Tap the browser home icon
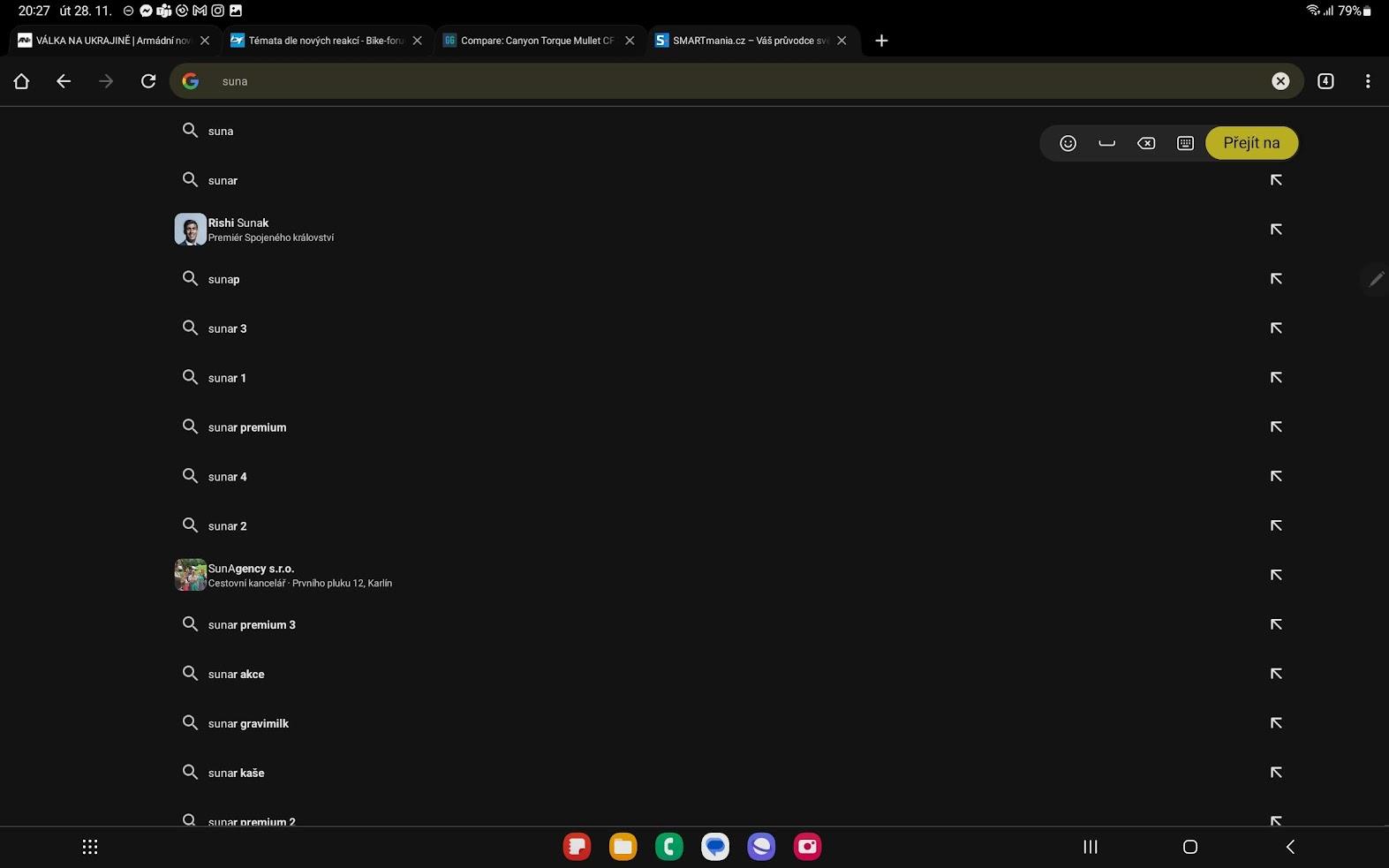Viewport: 1389px width, 868px height. [21, 81]
